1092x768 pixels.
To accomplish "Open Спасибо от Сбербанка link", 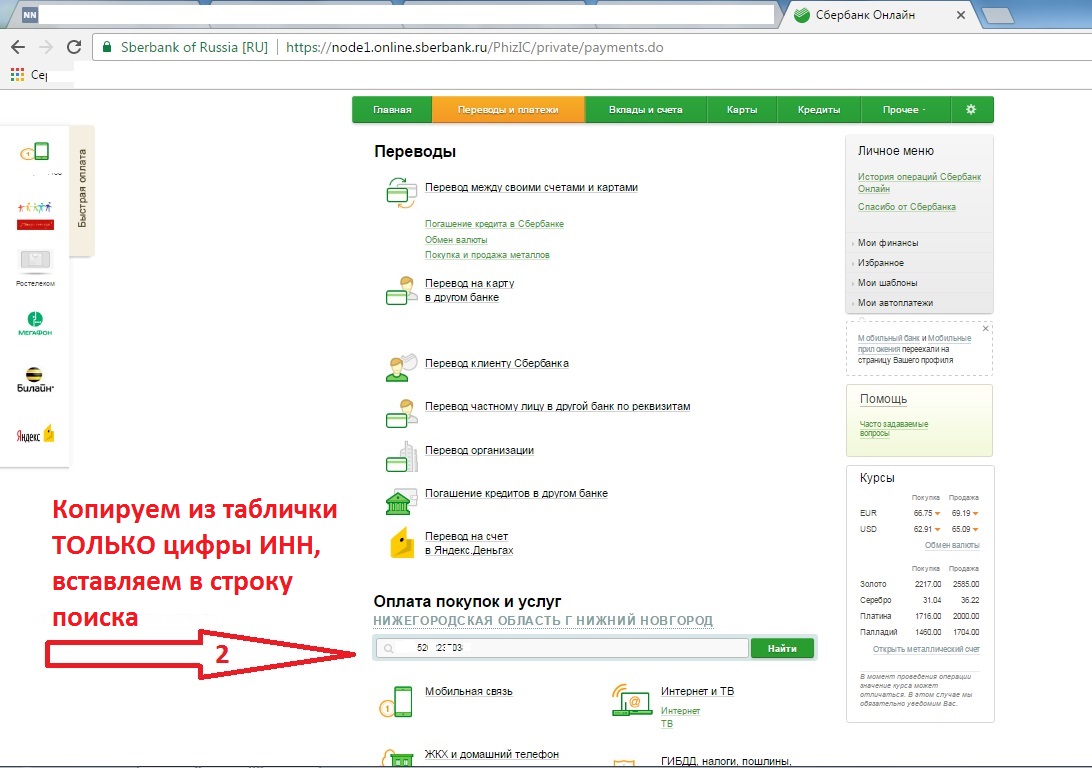I will coord(907,207).
